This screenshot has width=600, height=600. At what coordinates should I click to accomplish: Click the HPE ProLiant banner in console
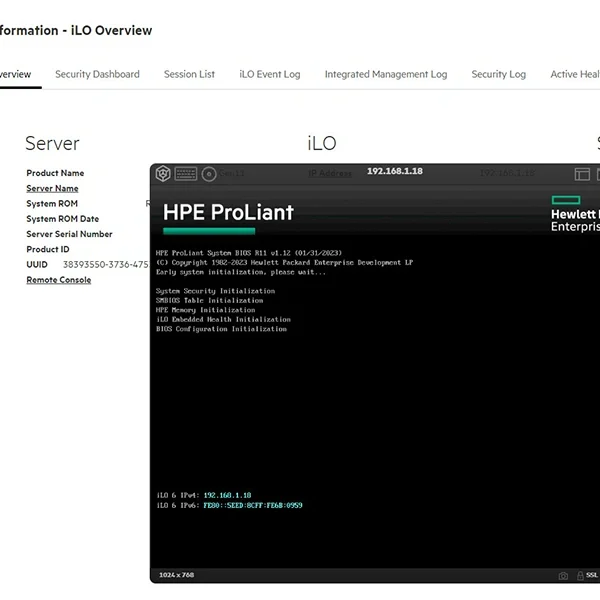point(228,212)
